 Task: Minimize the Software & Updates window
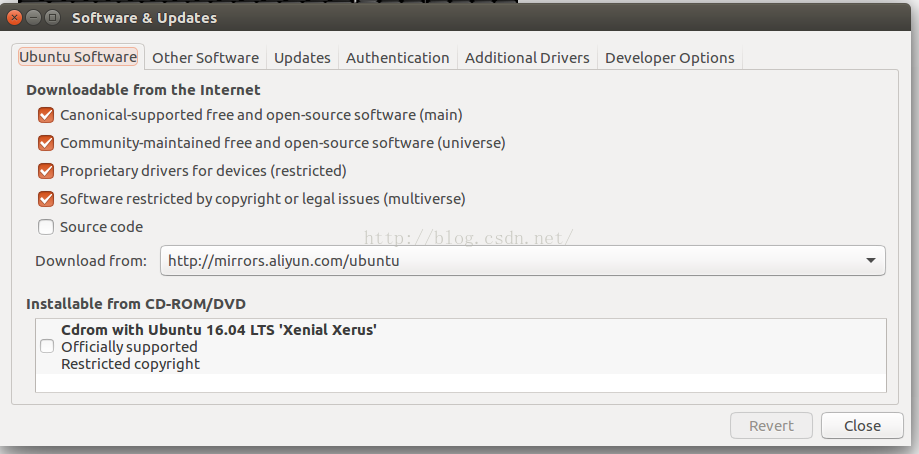tap(34, 18)
